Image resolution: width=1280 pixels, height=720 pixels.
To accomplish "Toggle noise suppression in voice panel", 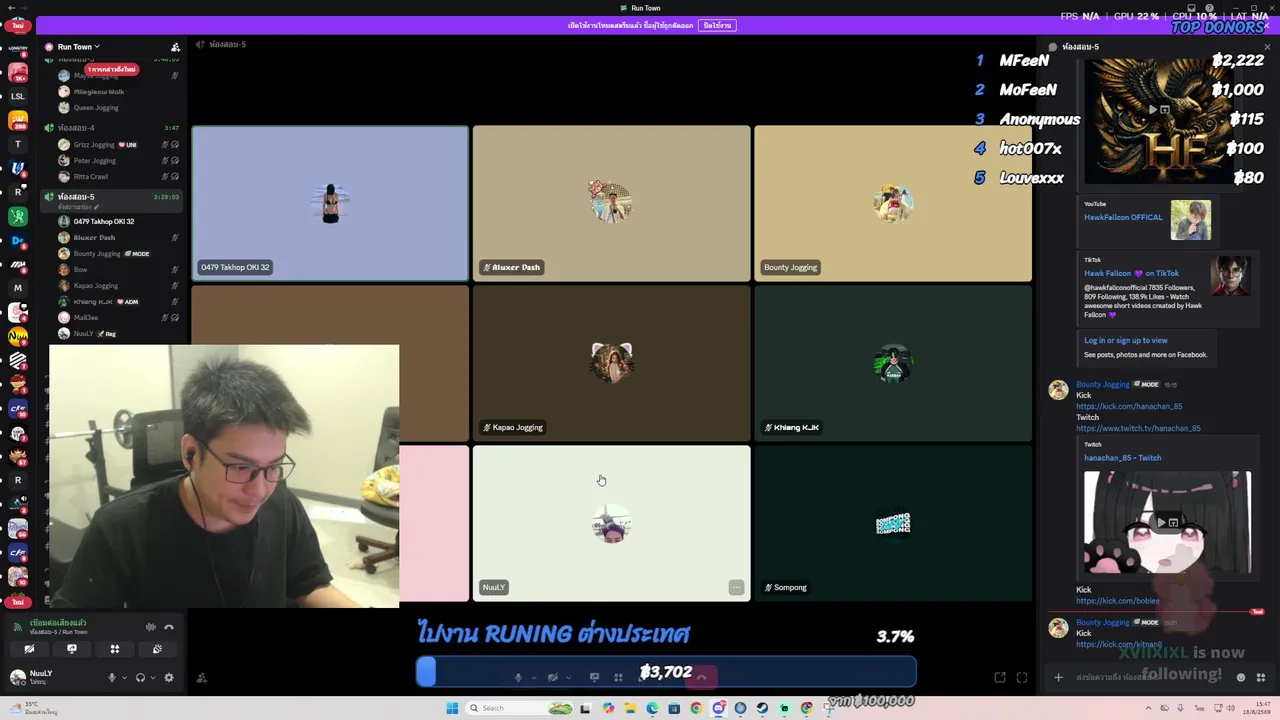I will point(151,627).
